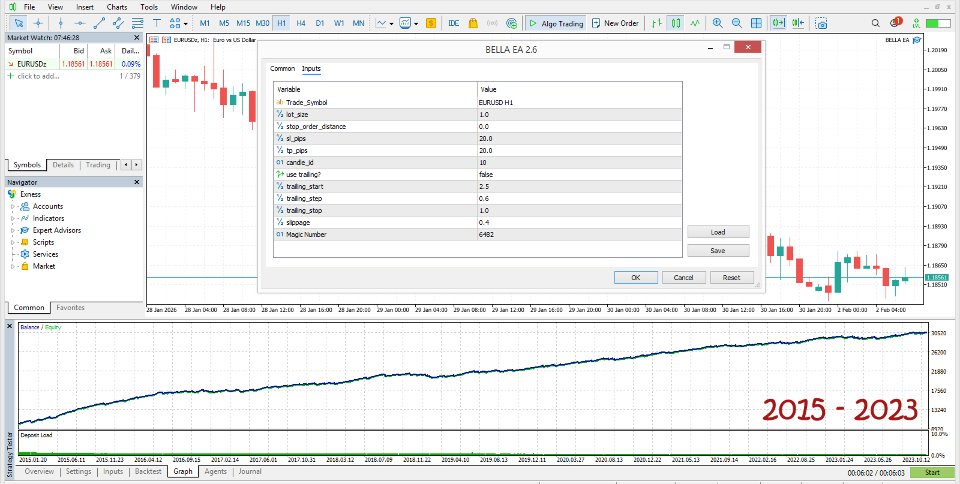This screenshot has width=960, height=484.
Task: Switch chart to bar chart style
Action: [x=657, y=23]
